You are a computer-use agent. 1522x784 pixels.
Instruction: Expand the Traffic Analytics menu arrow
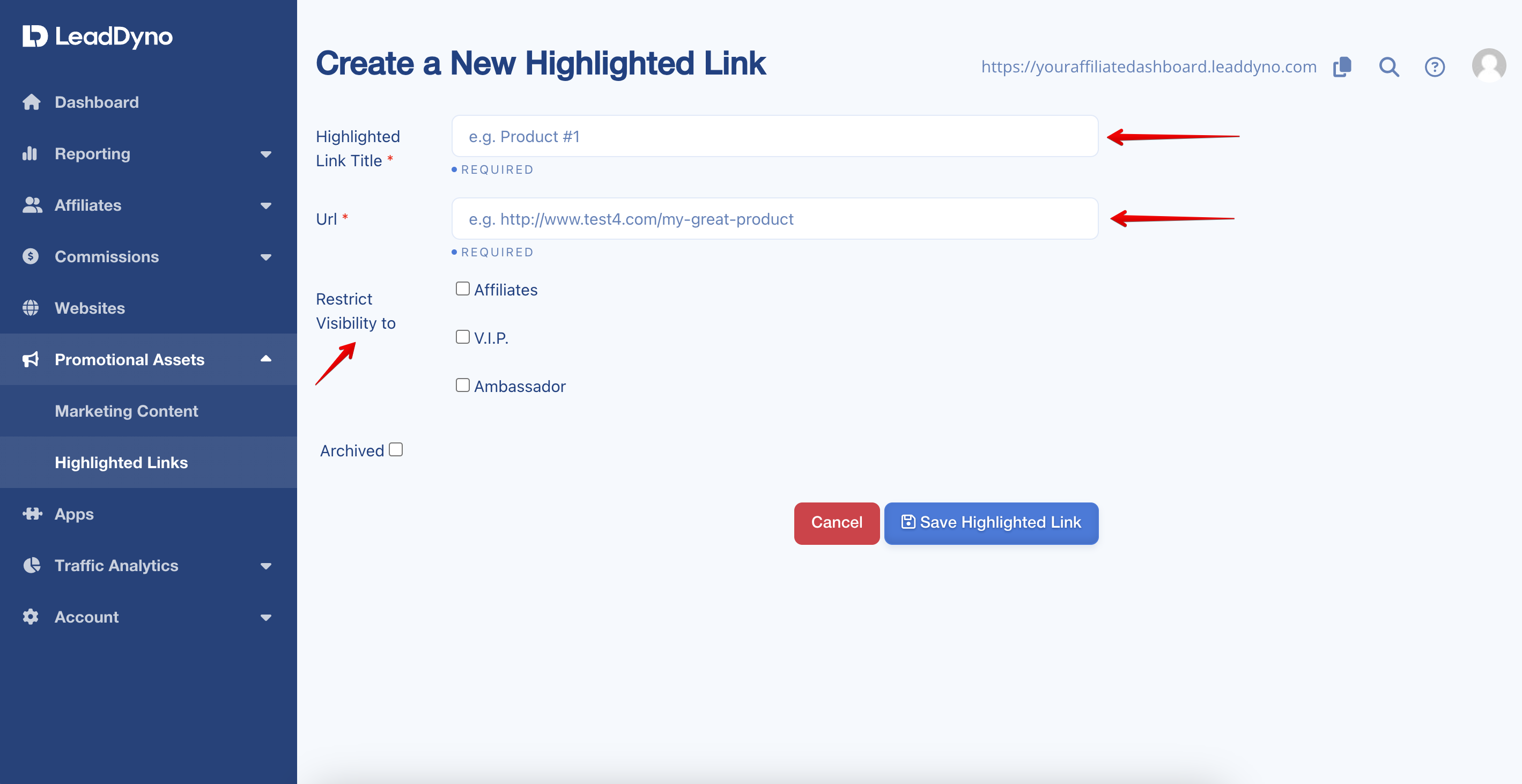click(266, 566)
